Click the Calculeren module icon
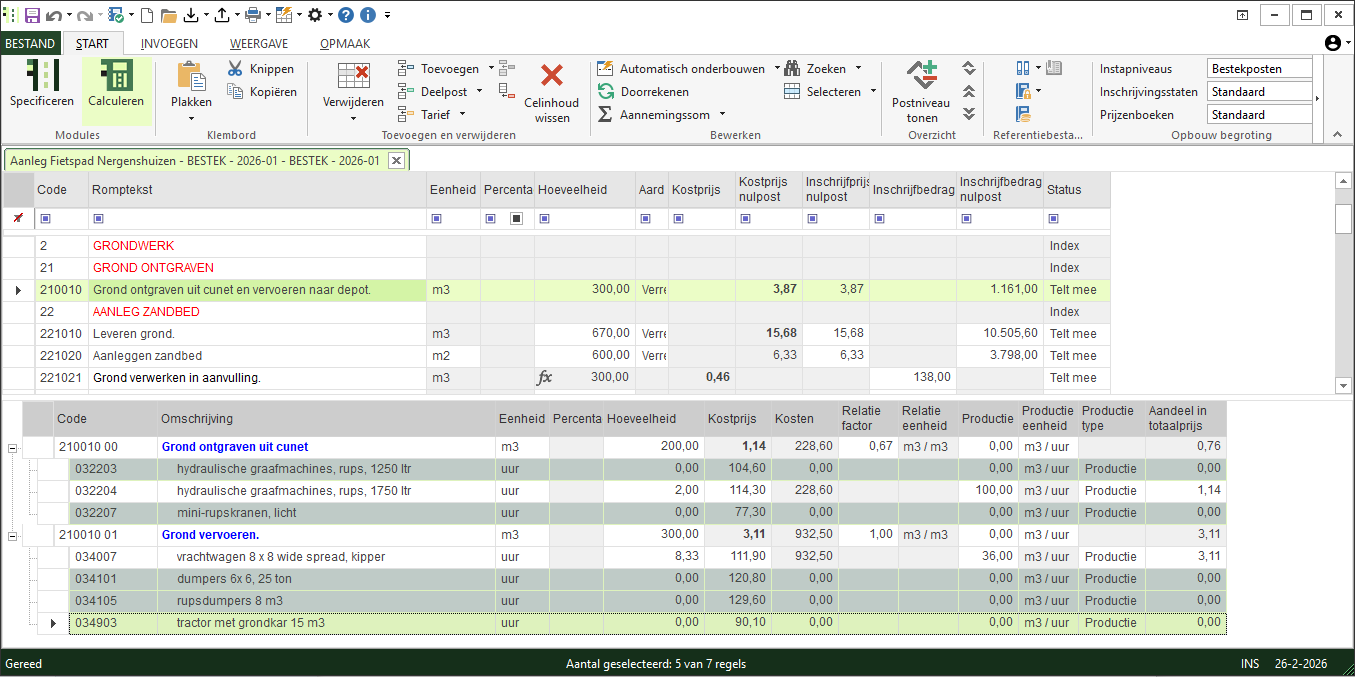Viewport: 1355px width, 677px height. click(x=116, y=78)
